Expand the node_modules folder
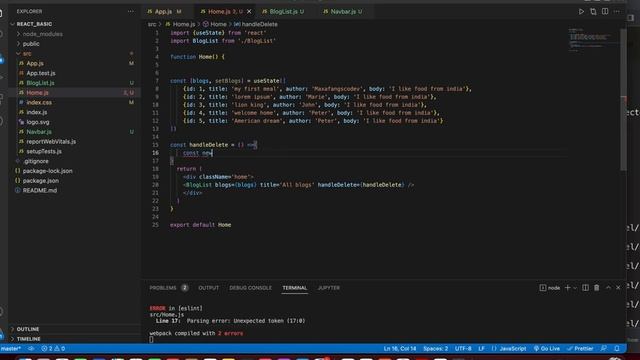 click(42, 34)
